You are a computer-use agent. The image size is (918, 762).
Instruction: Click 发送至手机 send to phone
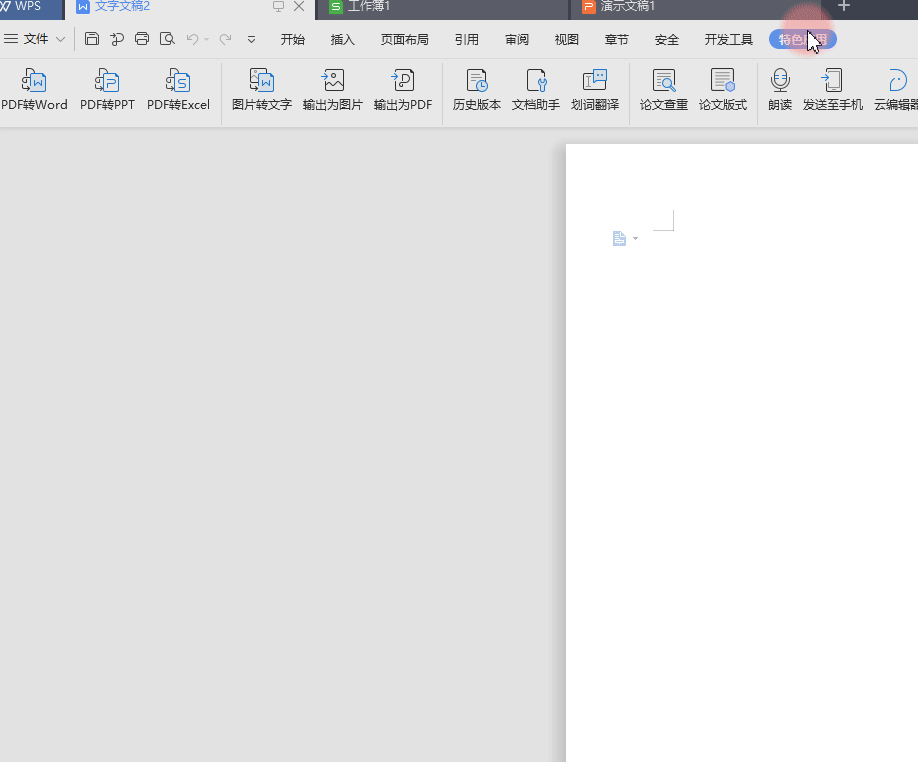[833, 91]
